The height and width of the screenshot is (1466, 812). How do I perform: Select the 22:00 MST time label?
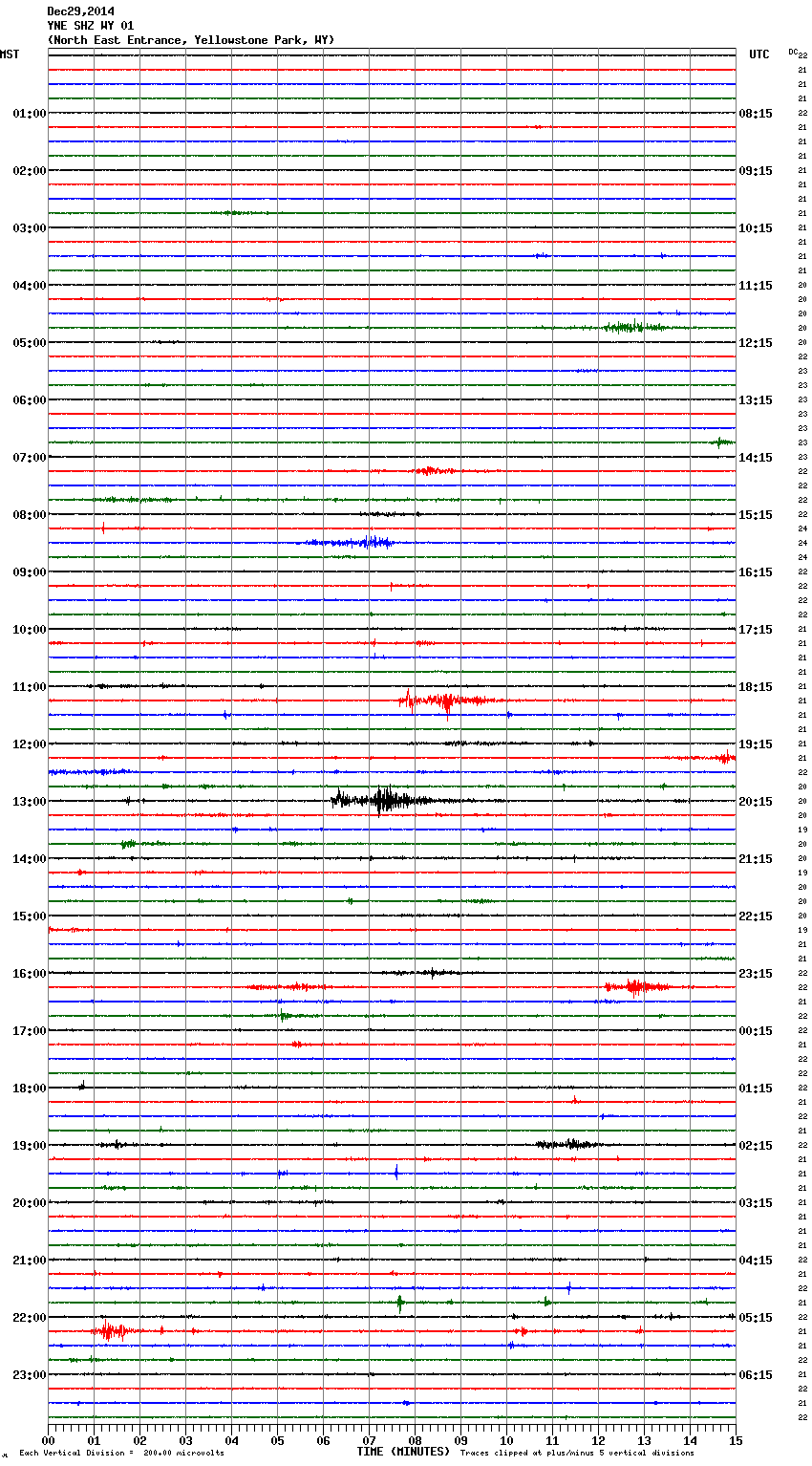(29, 1318)
